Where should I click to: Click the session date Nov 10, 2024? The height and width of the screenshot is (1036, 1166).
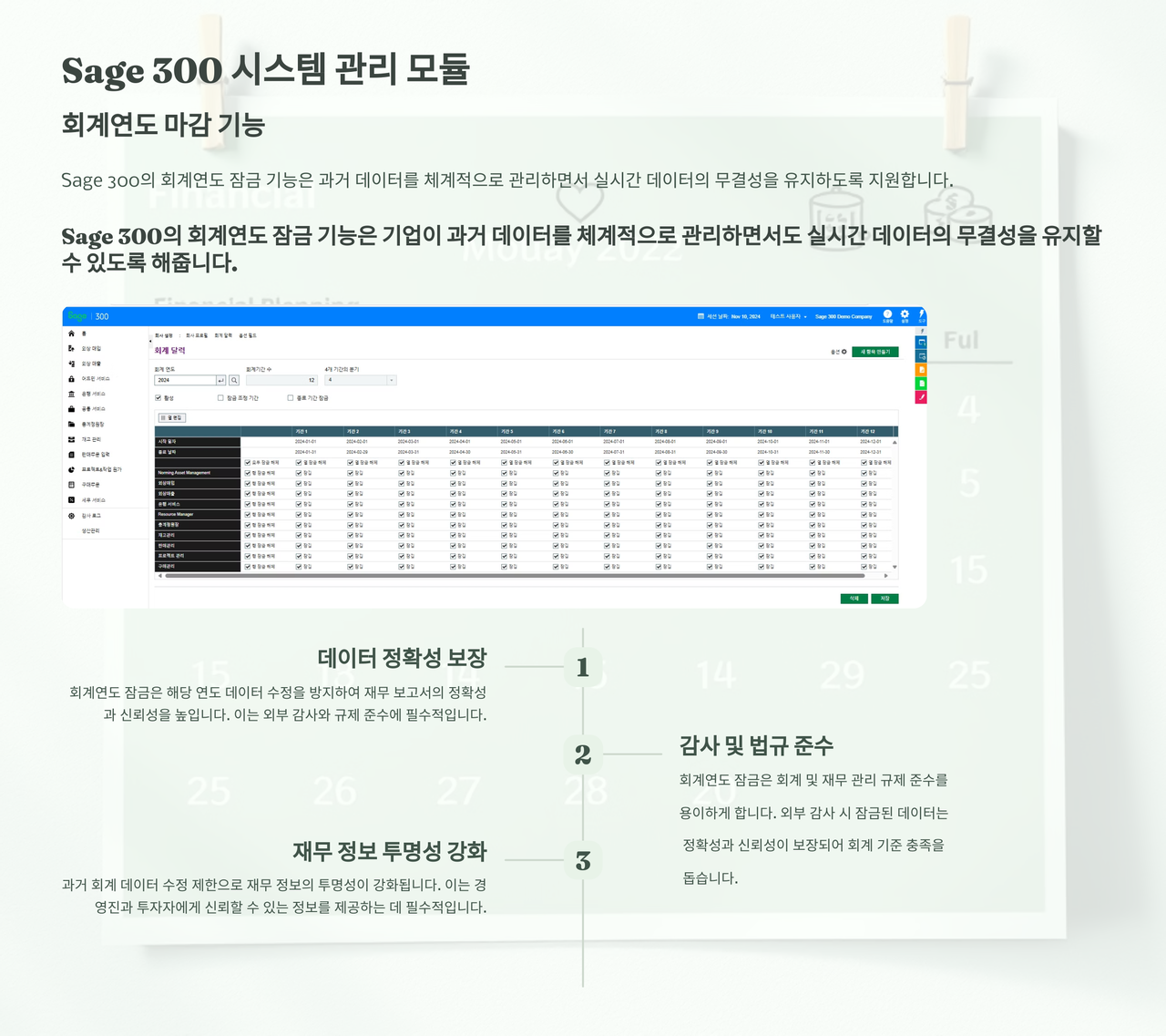click(745, 316)
